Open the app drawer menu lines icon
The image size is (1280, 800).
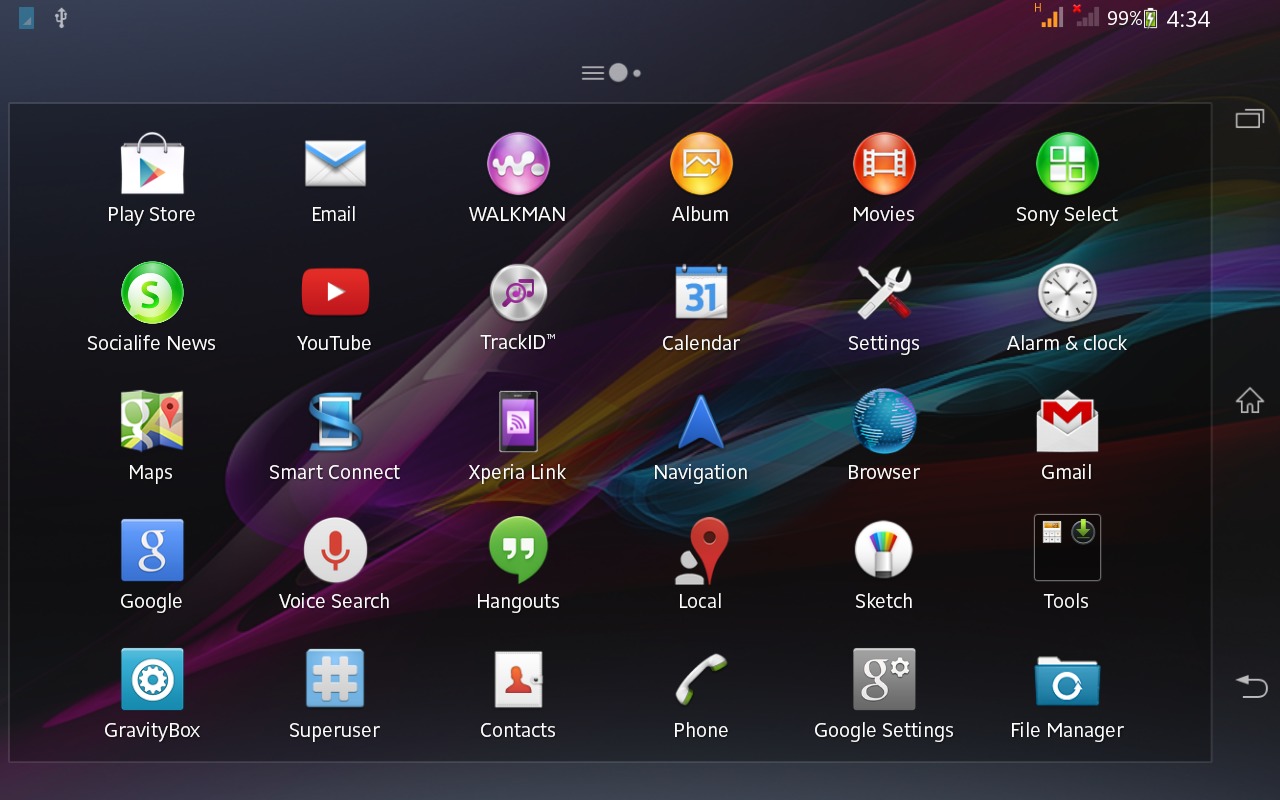(593, 73)
